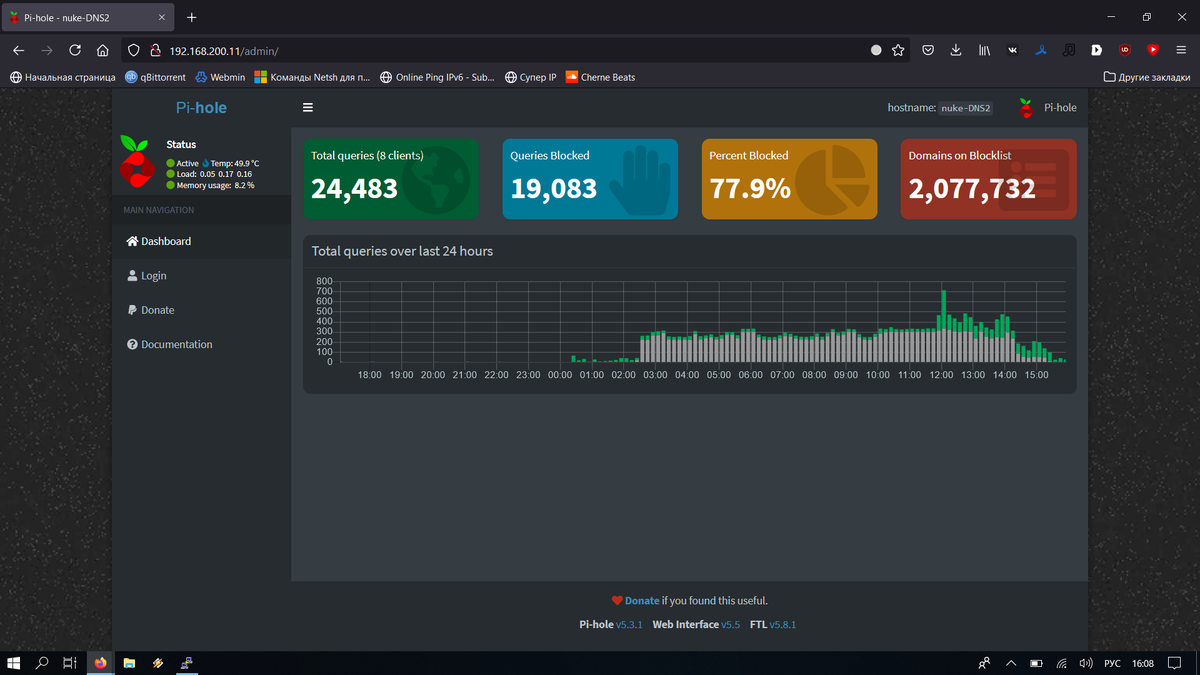Image resolution: width=1200 pixels, height=675 pixels.
Task: Open Windows taskbar search
Action: pyautogui.click(x=42, y=662)
